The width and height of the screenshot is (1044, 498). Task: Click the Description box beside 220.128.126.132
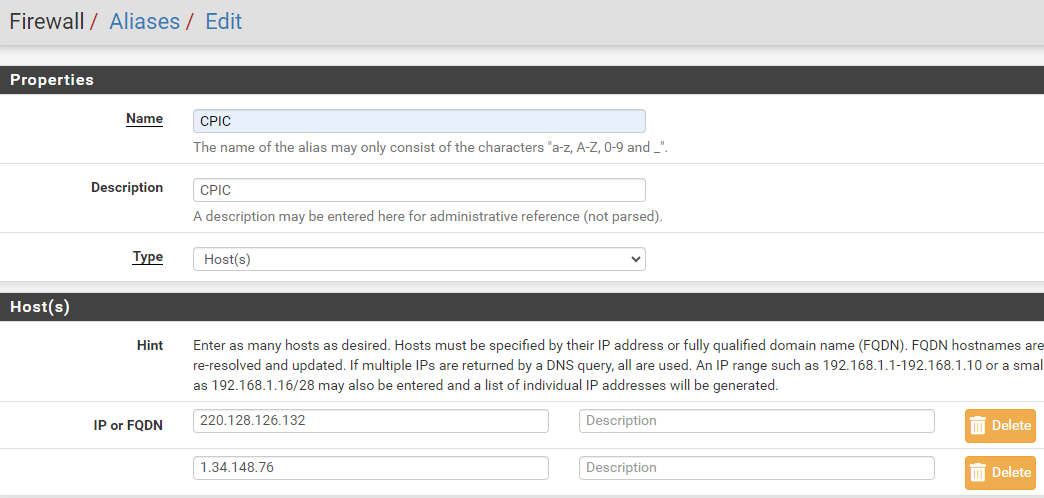pyautogui.click(x=756, y=421)
